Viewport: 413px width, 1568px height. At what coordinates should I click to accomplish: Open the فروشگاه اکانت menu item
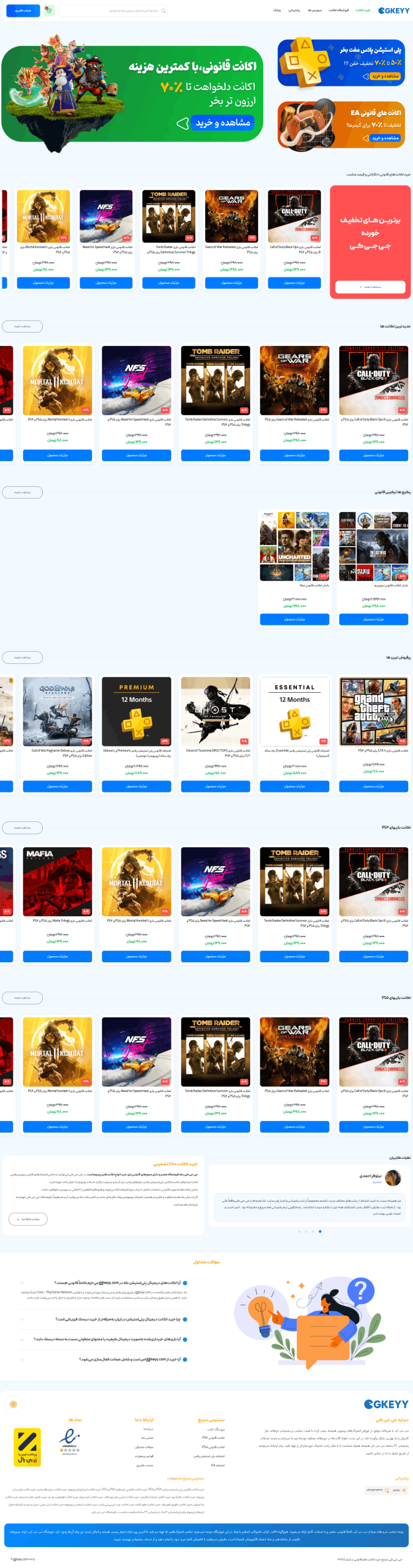pos(338,10)
